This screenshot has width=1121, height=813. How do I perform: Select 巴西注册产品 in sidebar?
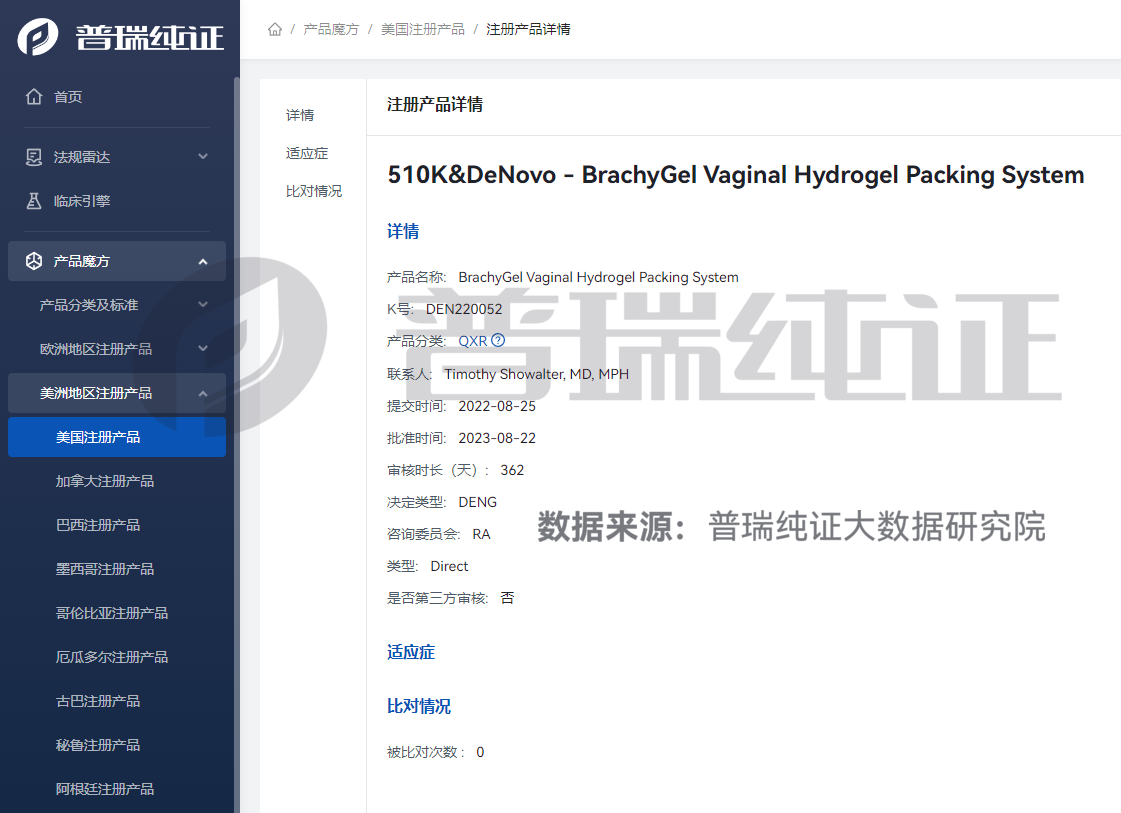[117, 525]
